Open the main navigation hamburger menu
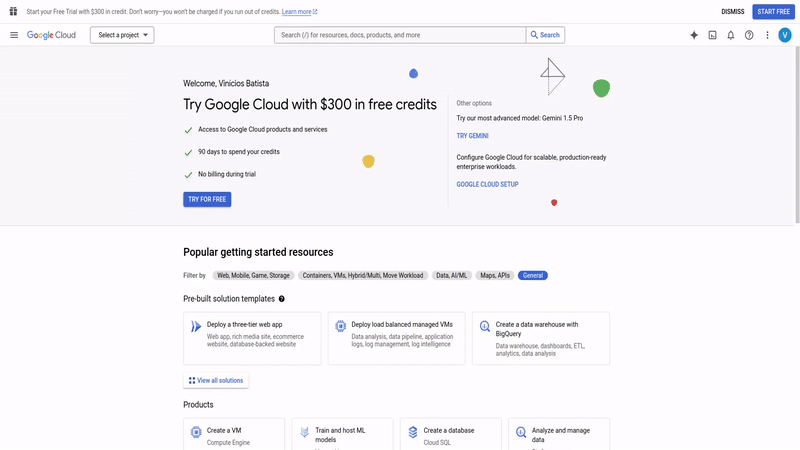This screenshot has width=800, height=450. 14,35
